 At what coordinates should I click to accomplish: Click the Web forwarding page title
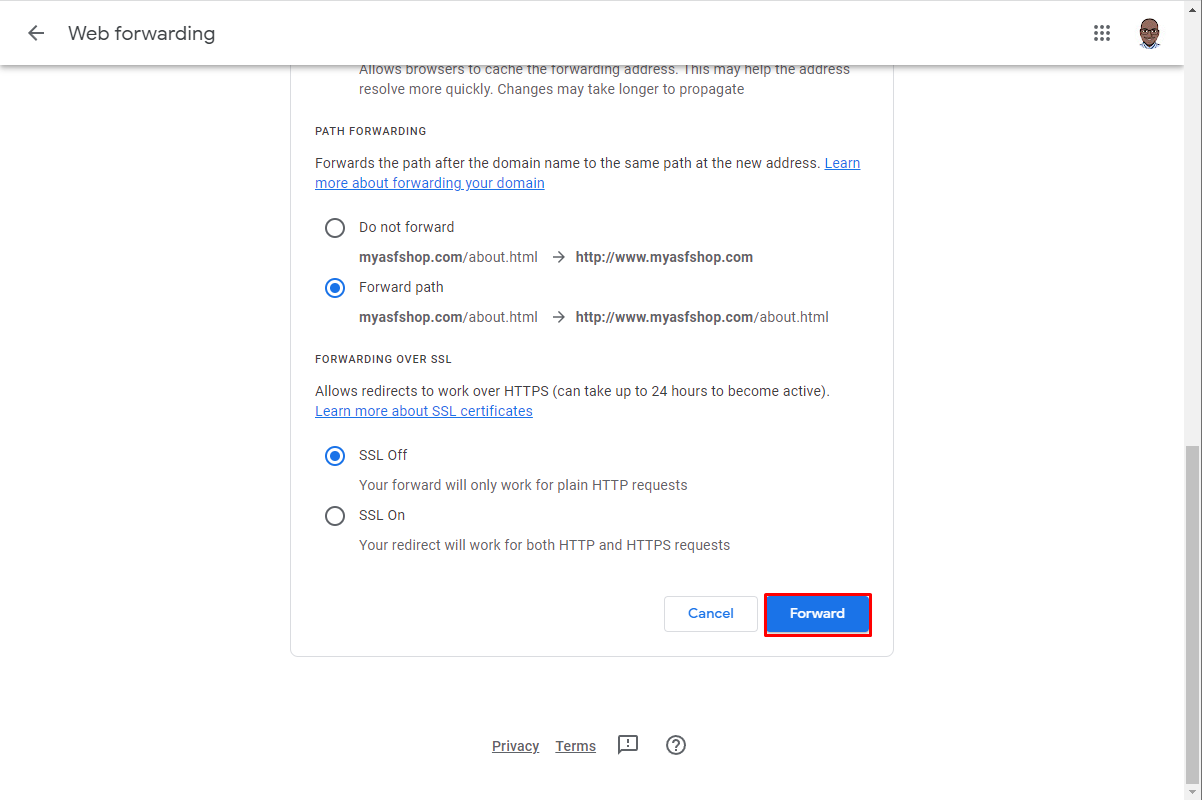point(142,33)
